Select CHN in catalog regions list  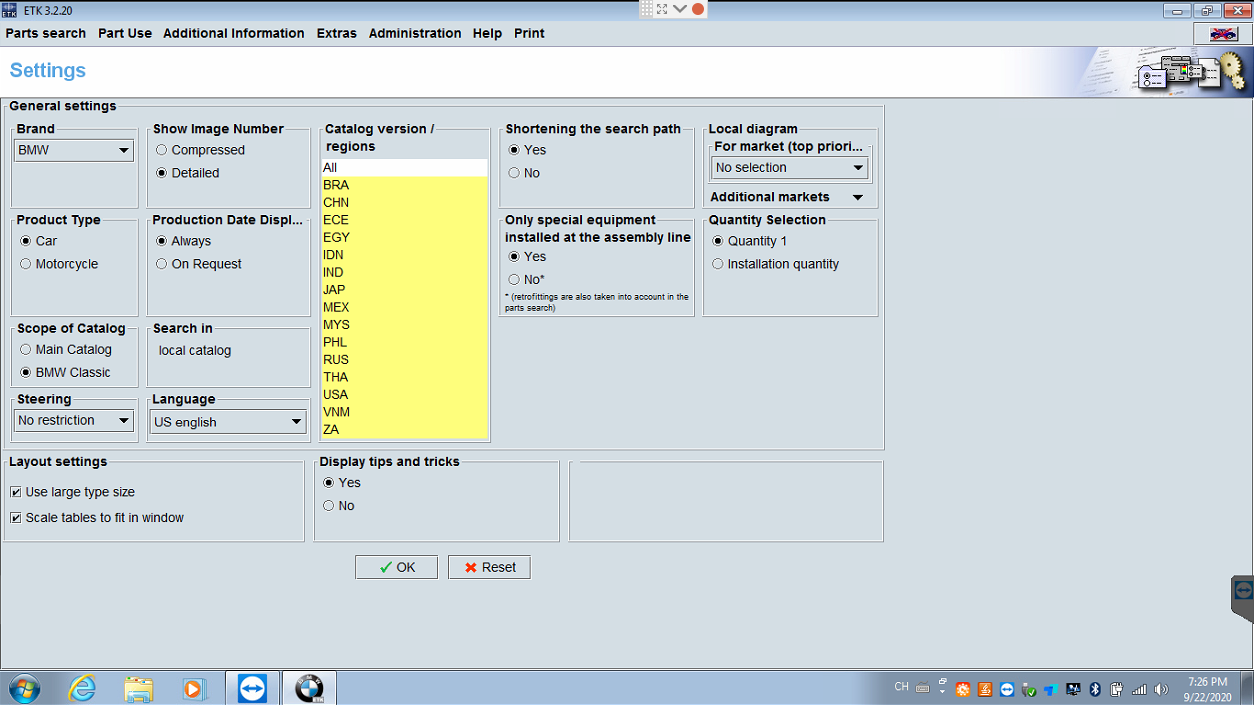point(405,203)
